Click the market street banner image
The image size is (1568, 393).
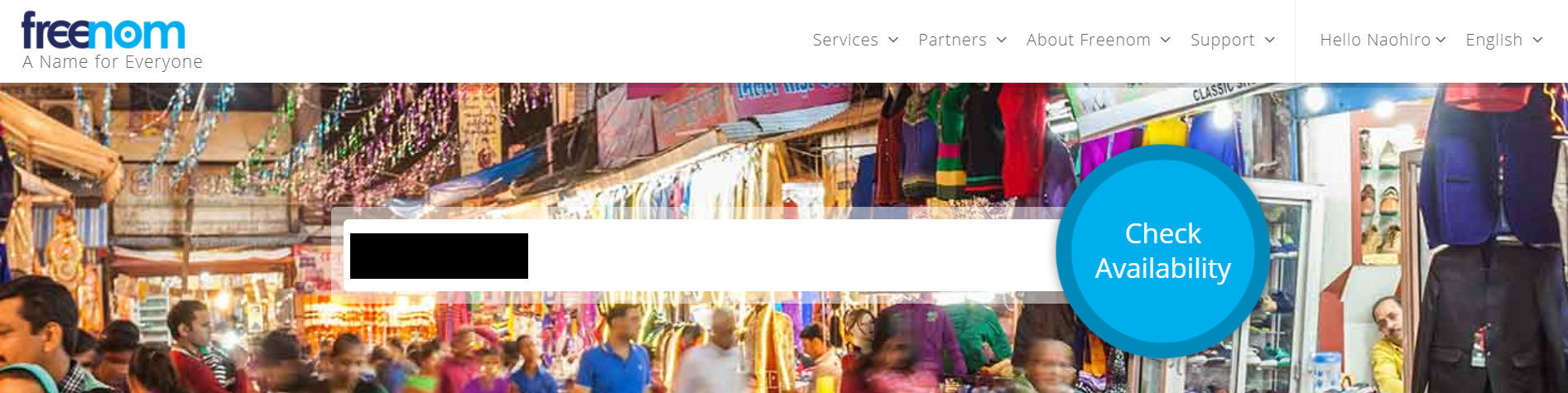click(784, 237)
